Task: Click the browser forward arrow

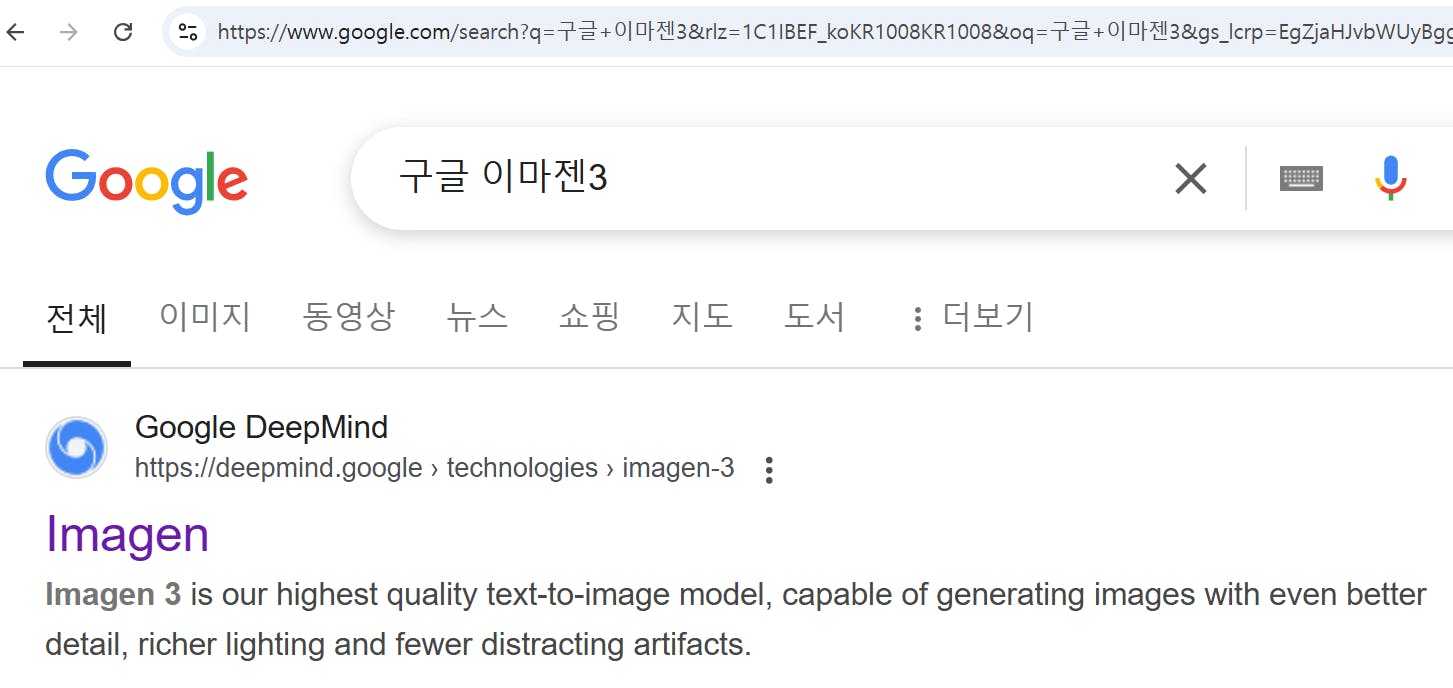Action: [x=69, y=32]
